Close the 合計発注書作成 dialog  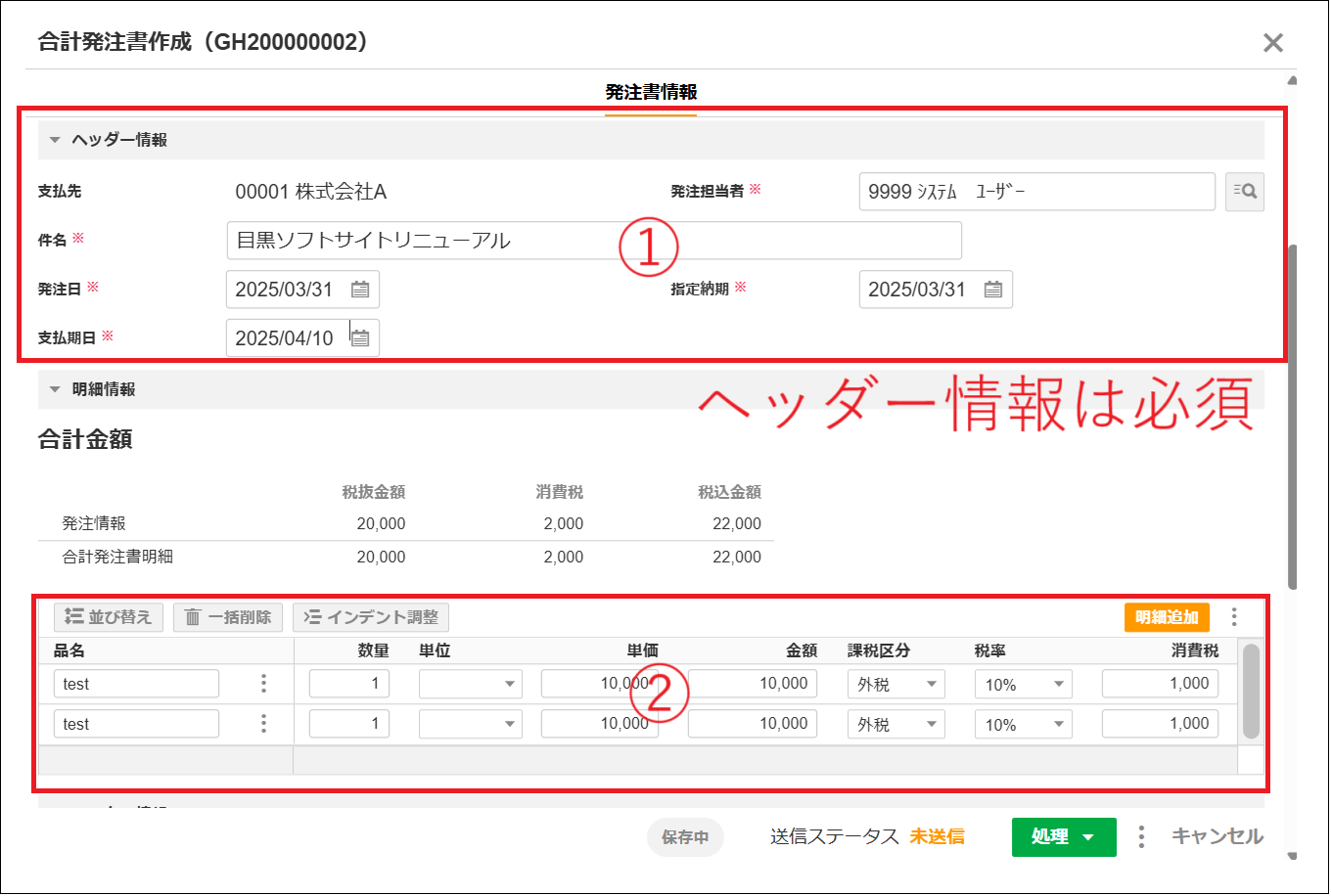pos(1273,43)
